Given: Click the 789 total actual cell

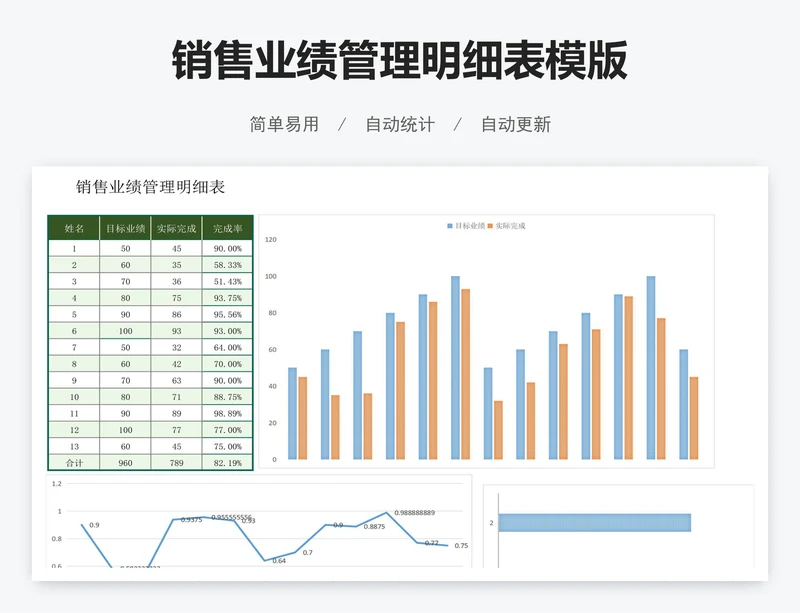Looking at the screenshot, I should [177, 463].
